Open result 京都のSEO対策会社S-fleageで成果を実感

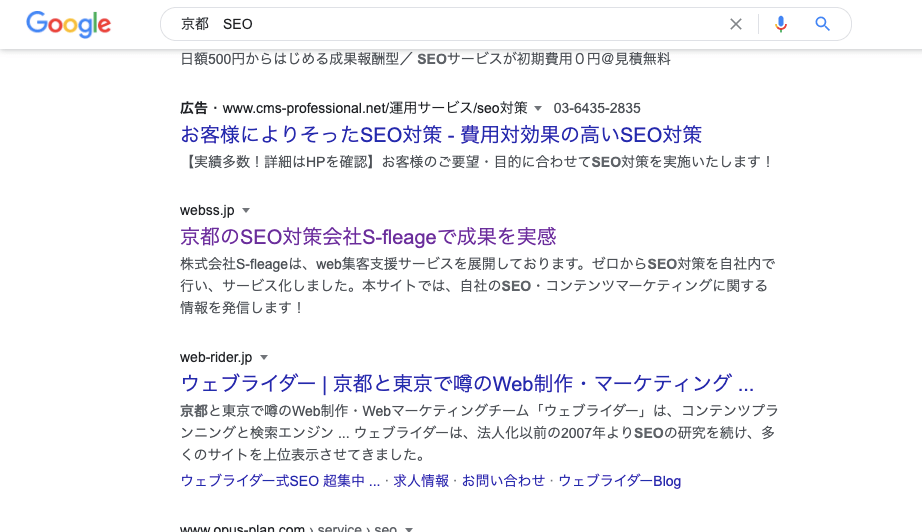click(x=368, y=236)
